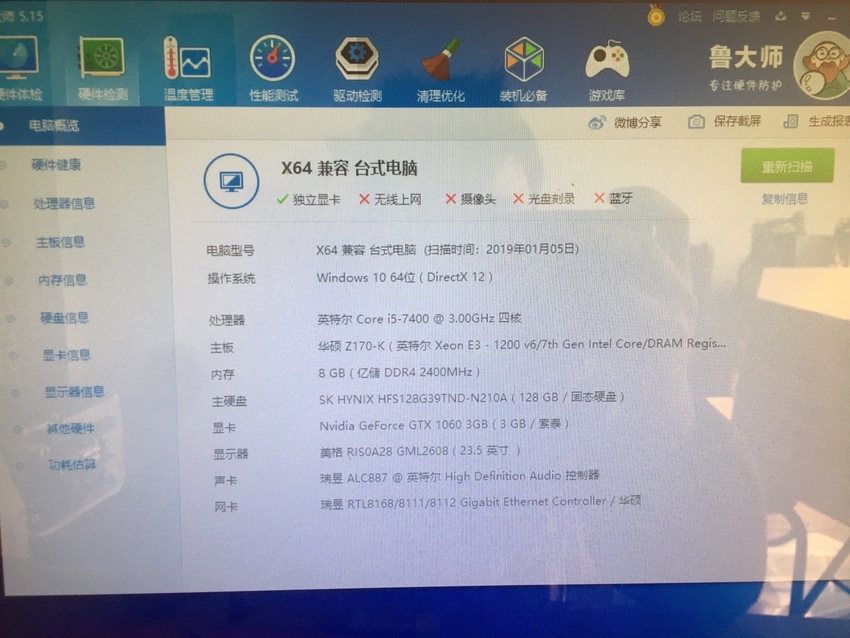Image resolution: width=850 pixels, height=638 pixels.
Task: Open the 问题反馈 feedback link
Action: coord(736,16)
